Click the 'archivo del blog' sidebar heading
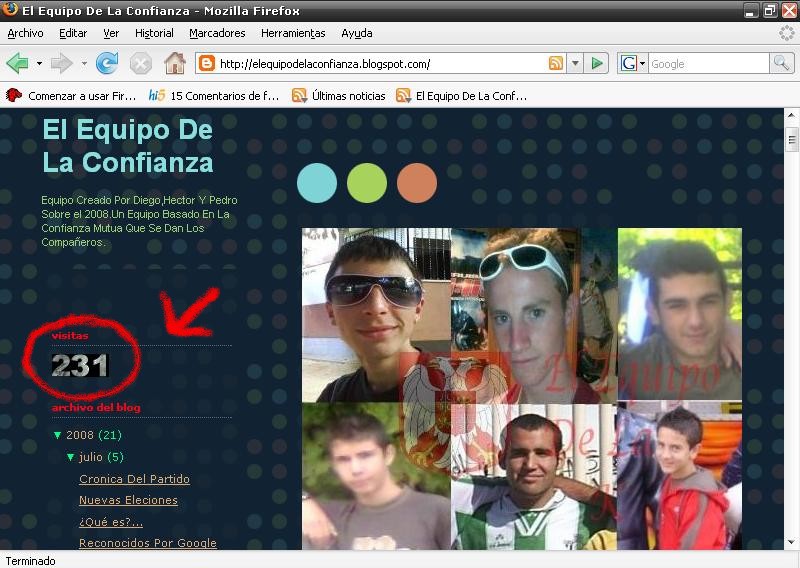Screen dimensions: 800x568 pos(96,407)
